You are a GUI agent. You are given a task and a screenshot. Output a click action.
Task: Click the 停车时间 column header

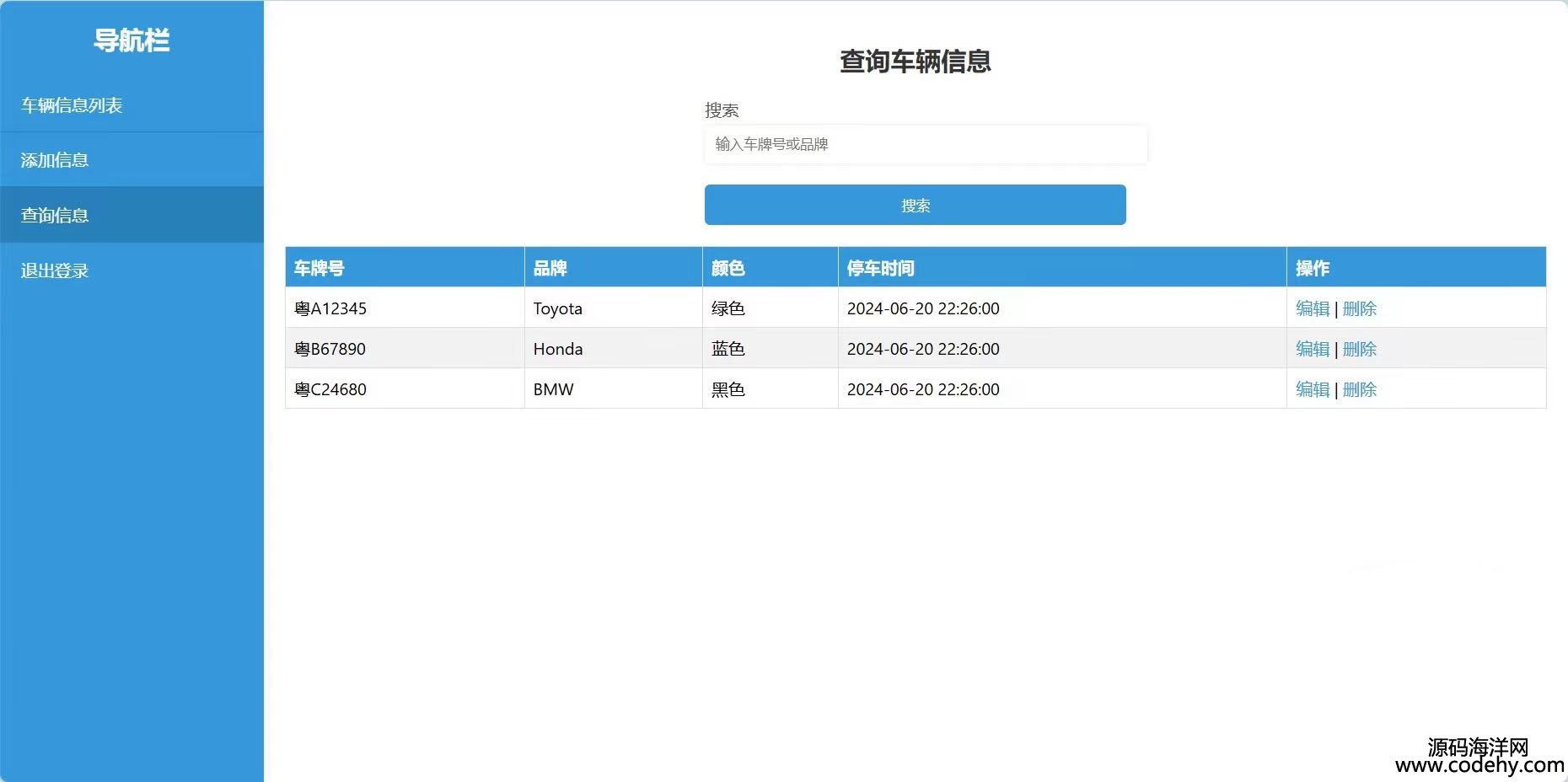click(x=880, y=268)
